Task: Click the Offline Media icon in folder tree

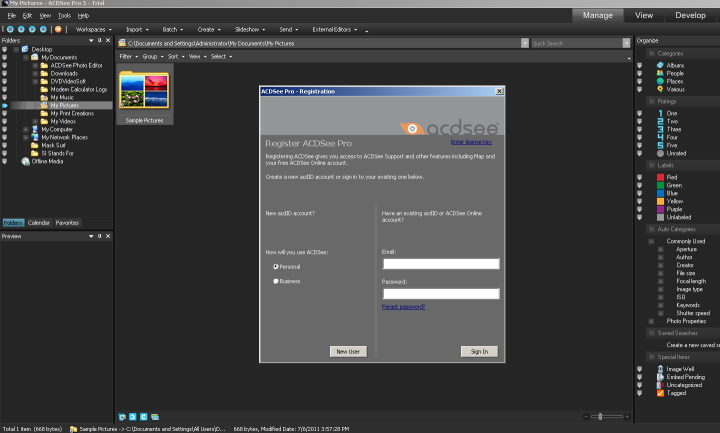Action: pos(25,160)
